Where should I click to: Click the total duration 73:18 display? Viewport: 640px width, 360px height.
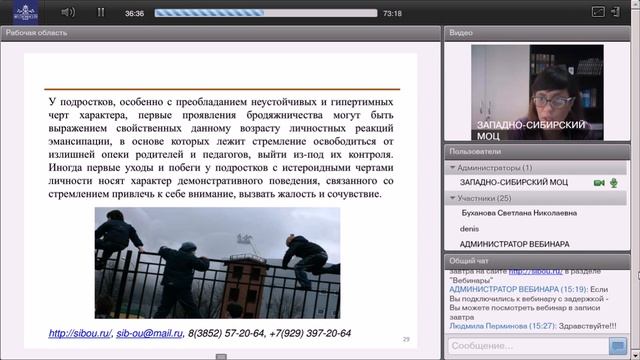pyautogui.click(x=392, y=13)
